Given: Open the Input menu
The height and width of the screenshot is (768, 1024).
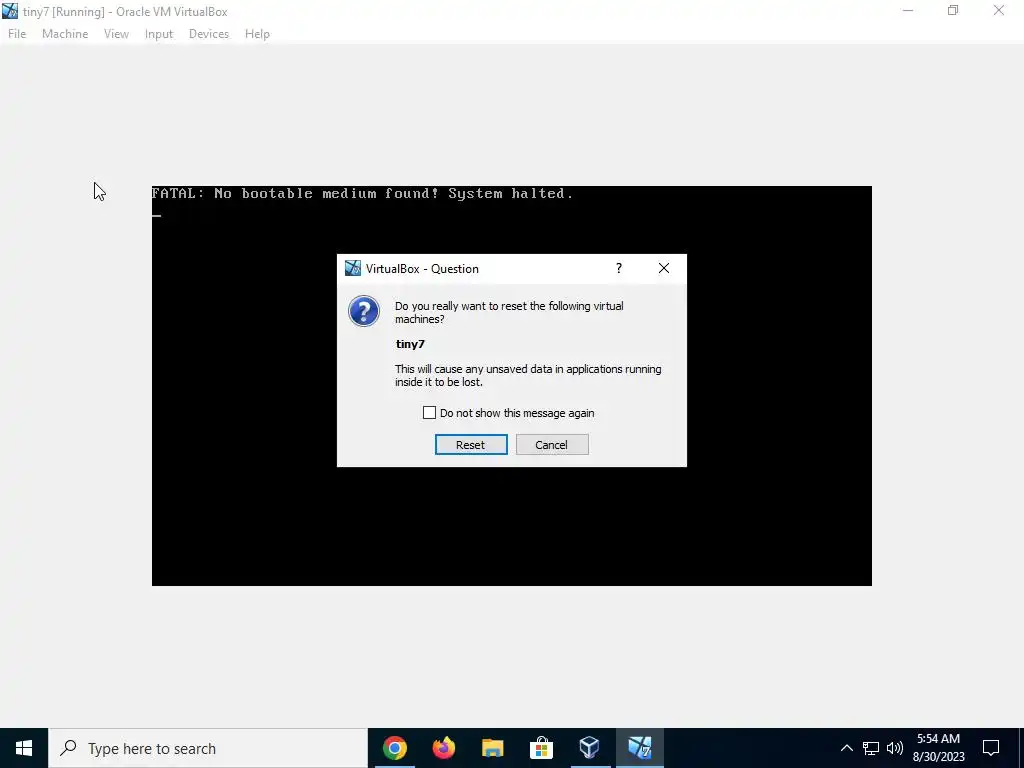Looking at the screenshot, I should click(x=159, y=34).
